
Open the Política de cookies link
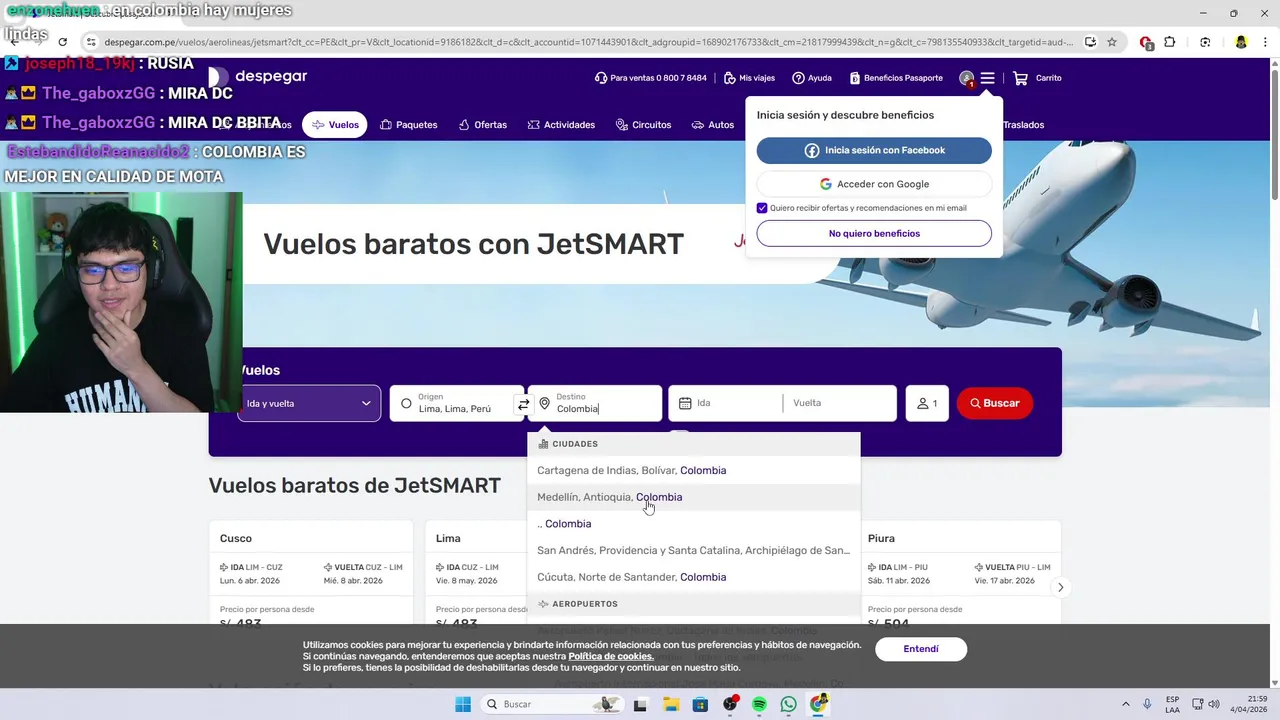(611, 656)
